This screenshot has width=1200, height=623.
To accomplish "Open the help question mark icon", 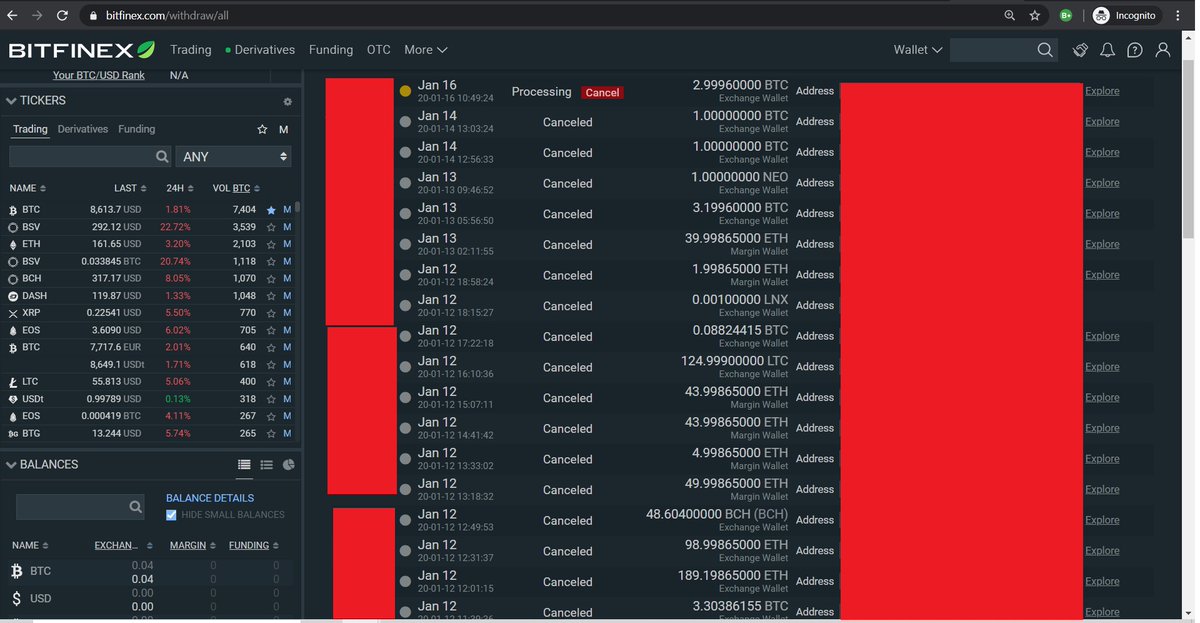I will 1135,50.
